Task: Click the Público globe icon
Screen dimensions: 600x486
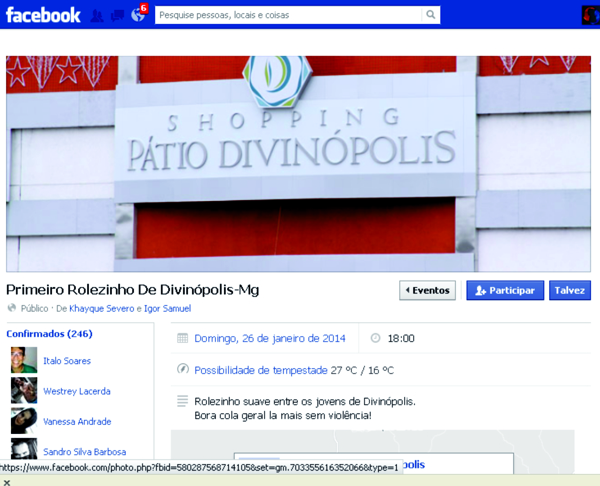Action: (12, 308)
